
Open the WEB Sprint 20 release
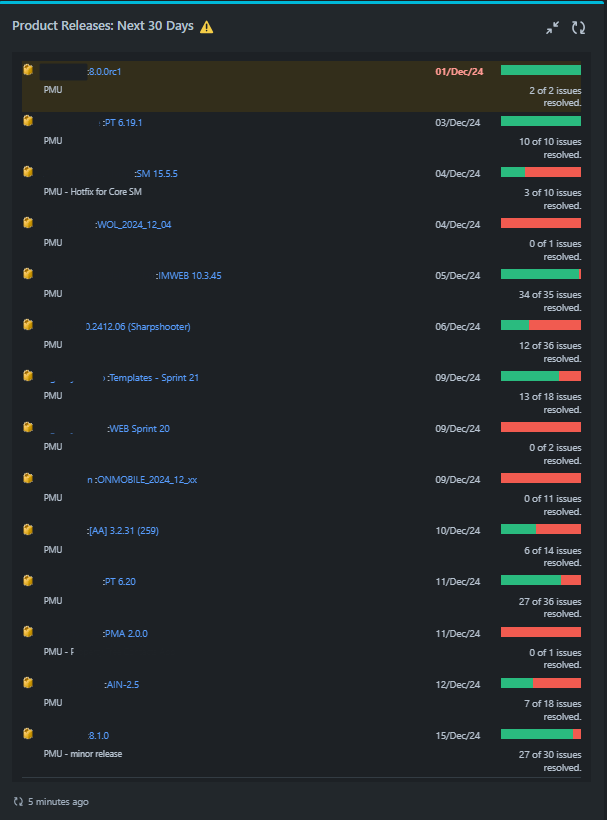pos(139,429)
